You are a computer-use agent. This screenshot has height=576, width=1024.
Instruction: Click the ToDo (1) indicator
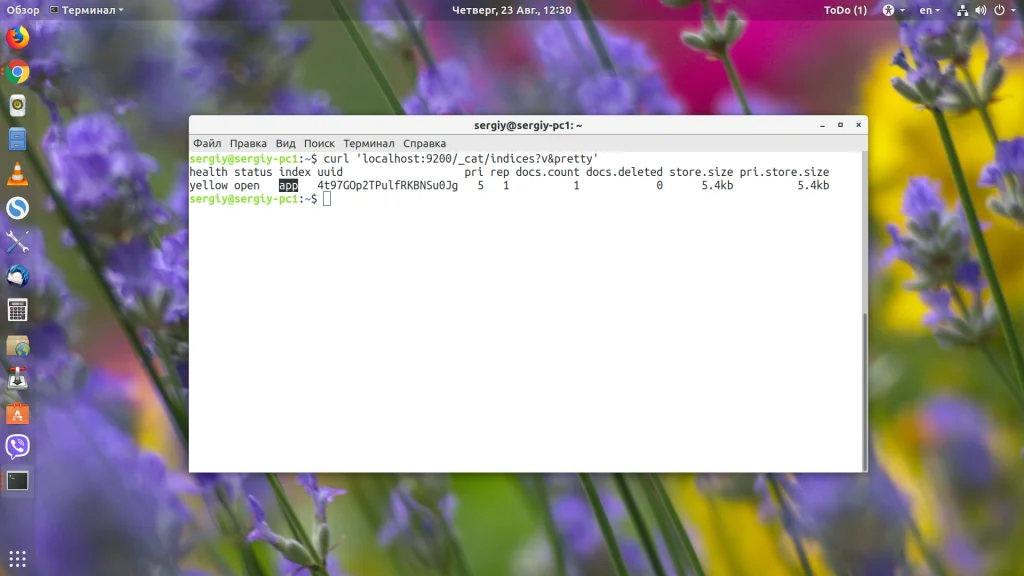pos(845,10)
